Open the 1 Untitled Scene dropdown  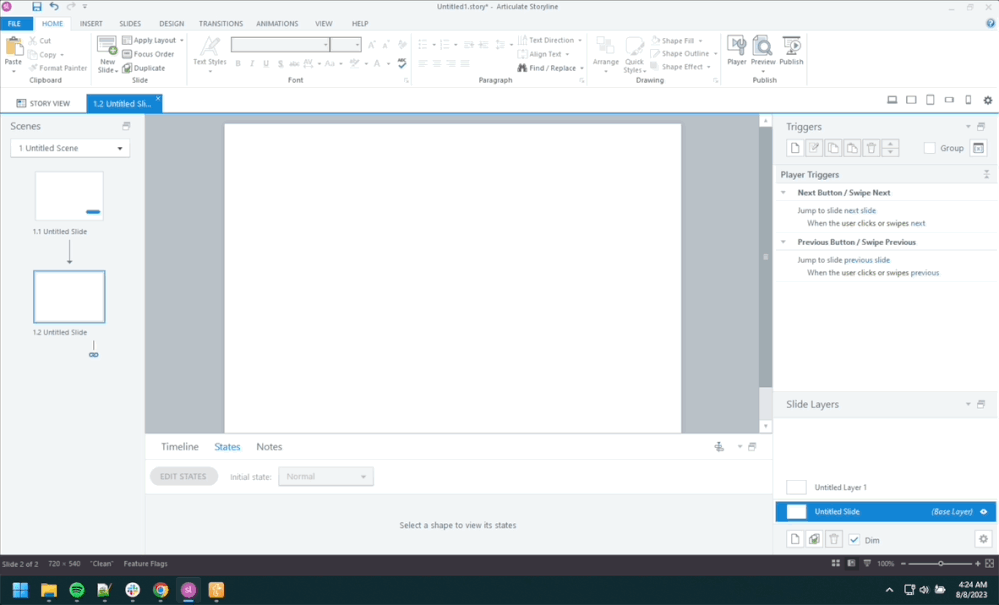point(70,148)
